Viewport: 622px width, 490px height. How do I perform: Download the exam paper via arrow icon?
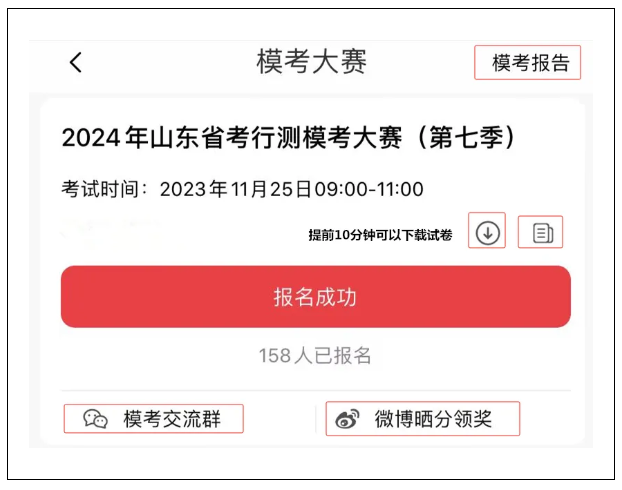tap(487, 233)
